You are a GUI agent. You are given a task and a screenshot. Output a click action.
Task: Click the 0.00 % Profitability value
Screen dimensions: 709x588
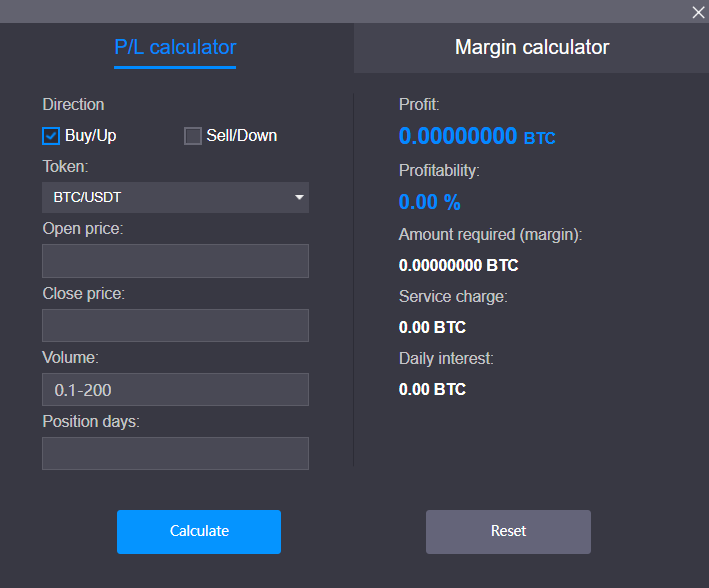(430, 202)
